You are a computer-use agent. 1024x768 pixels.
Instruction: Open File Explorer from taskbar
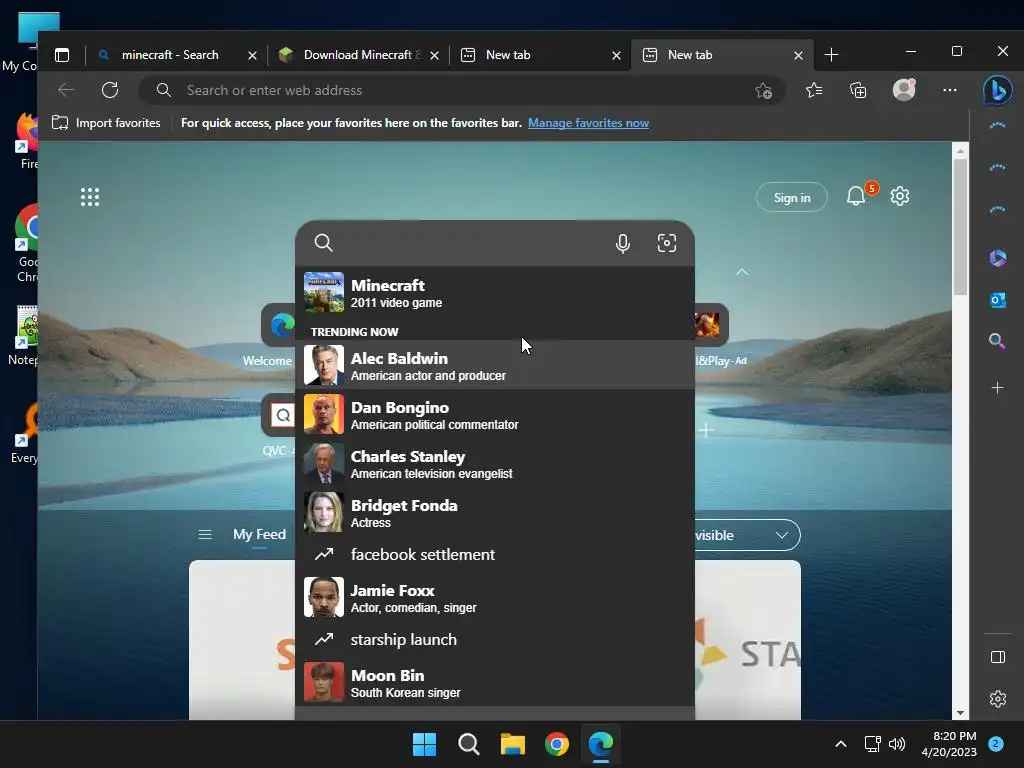513,744
